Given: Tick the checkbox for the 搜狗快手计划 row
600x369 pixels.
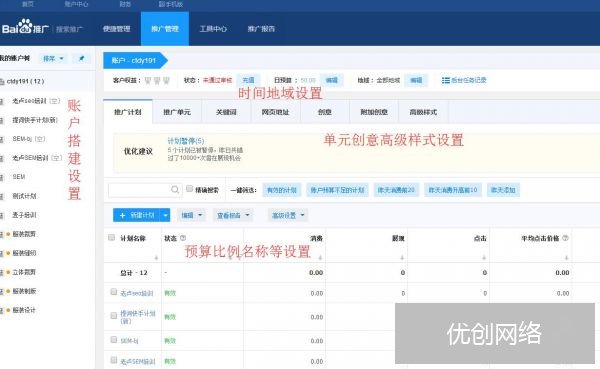Looking at the screenshot, I should pos(114,315).
